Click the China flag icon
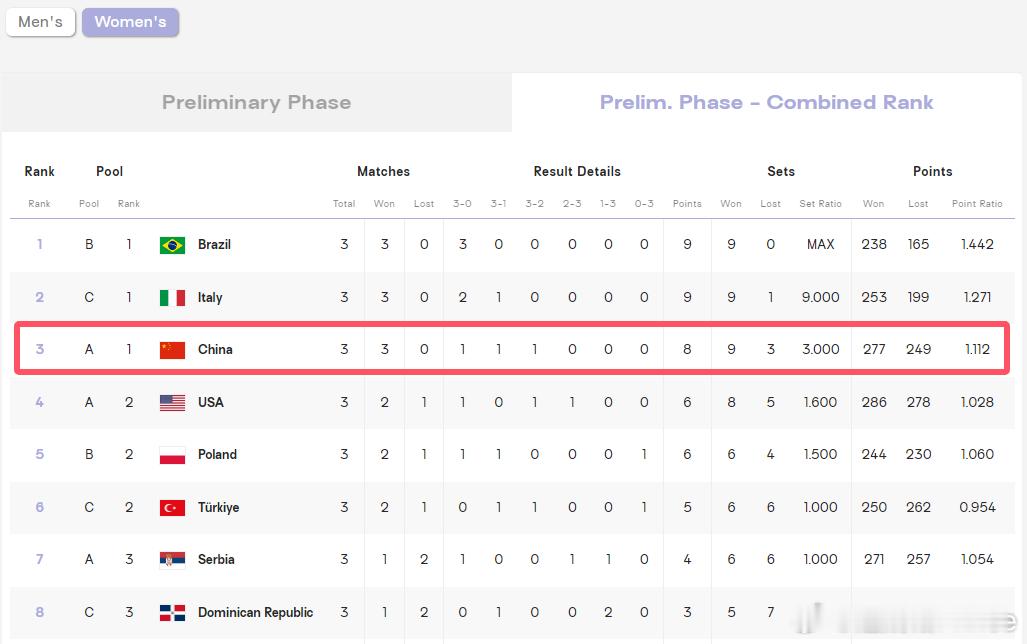1027x644 pixels. 172,350
